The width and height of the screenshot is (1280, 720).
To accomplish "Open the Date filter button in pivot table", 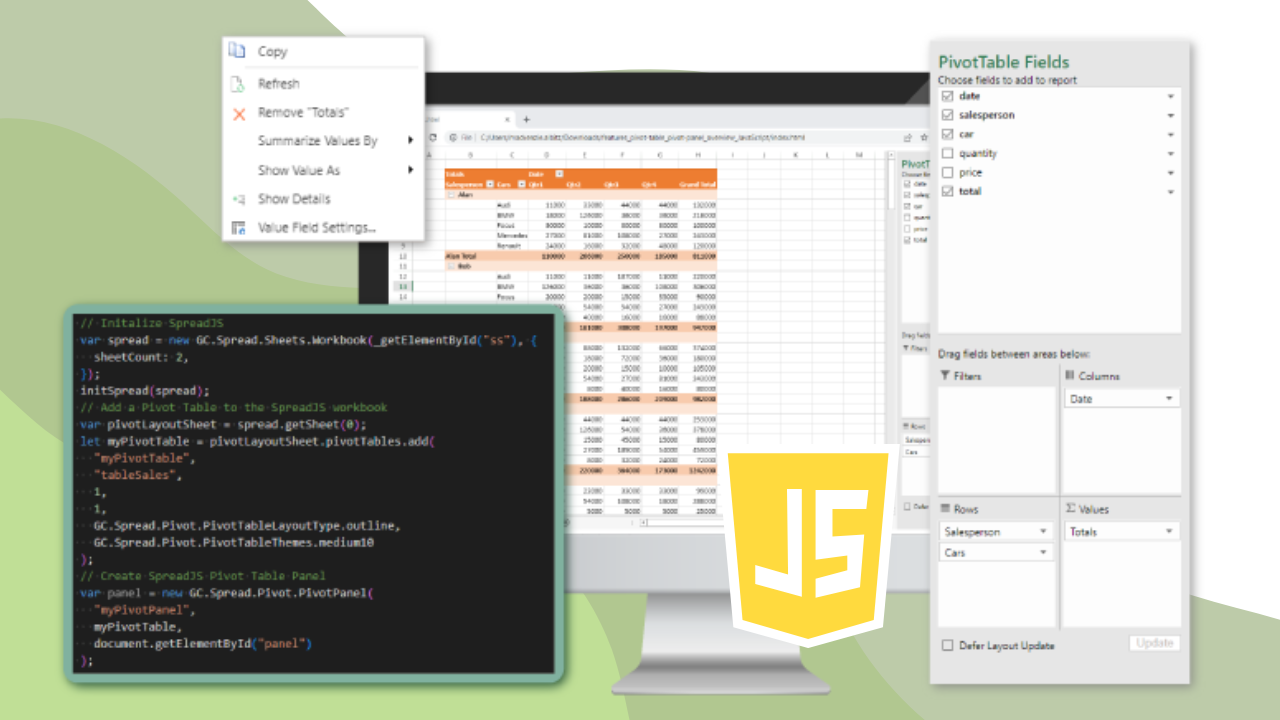I will click(x=559, y=174).
